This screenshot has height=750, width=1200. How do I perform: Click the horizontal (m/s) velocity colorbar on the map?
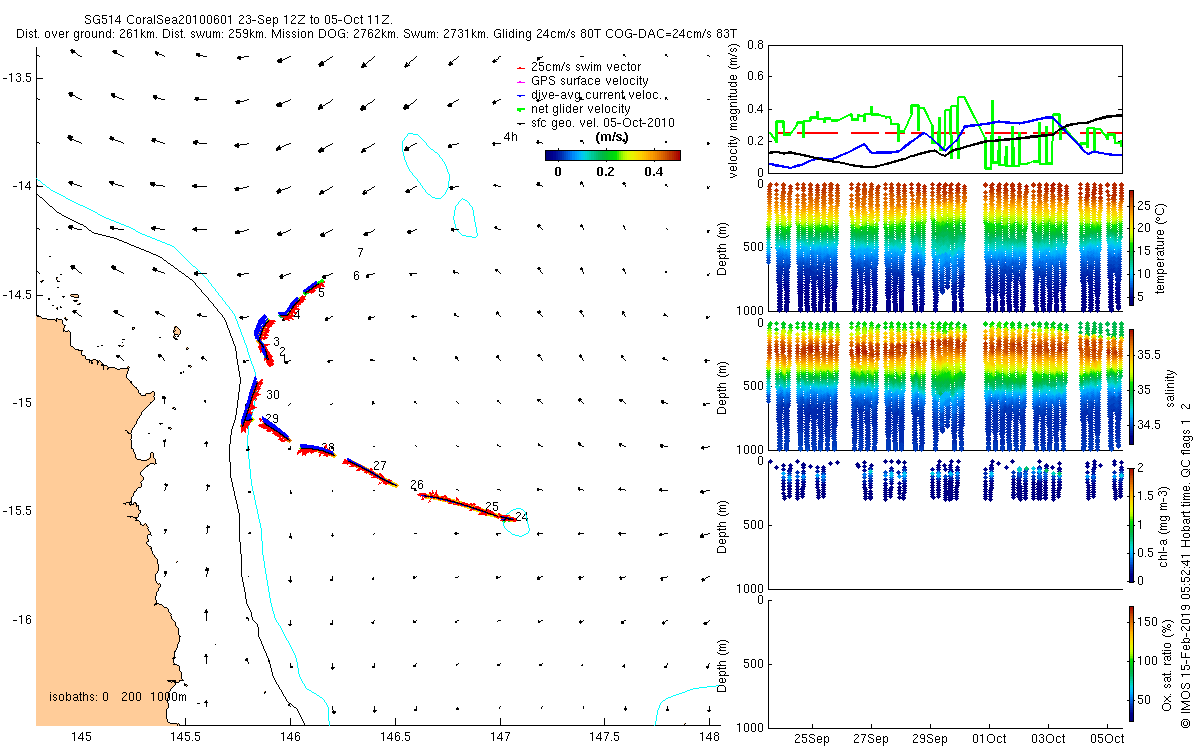coord(612,155)
